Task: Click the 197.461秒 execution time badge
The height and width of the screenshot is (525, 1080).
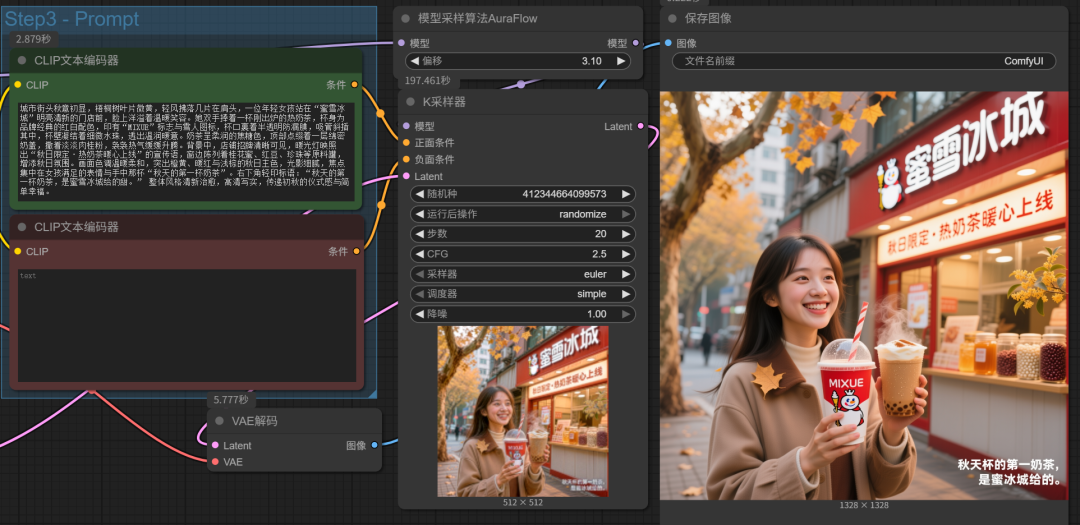Action: [x=427, y=81]
